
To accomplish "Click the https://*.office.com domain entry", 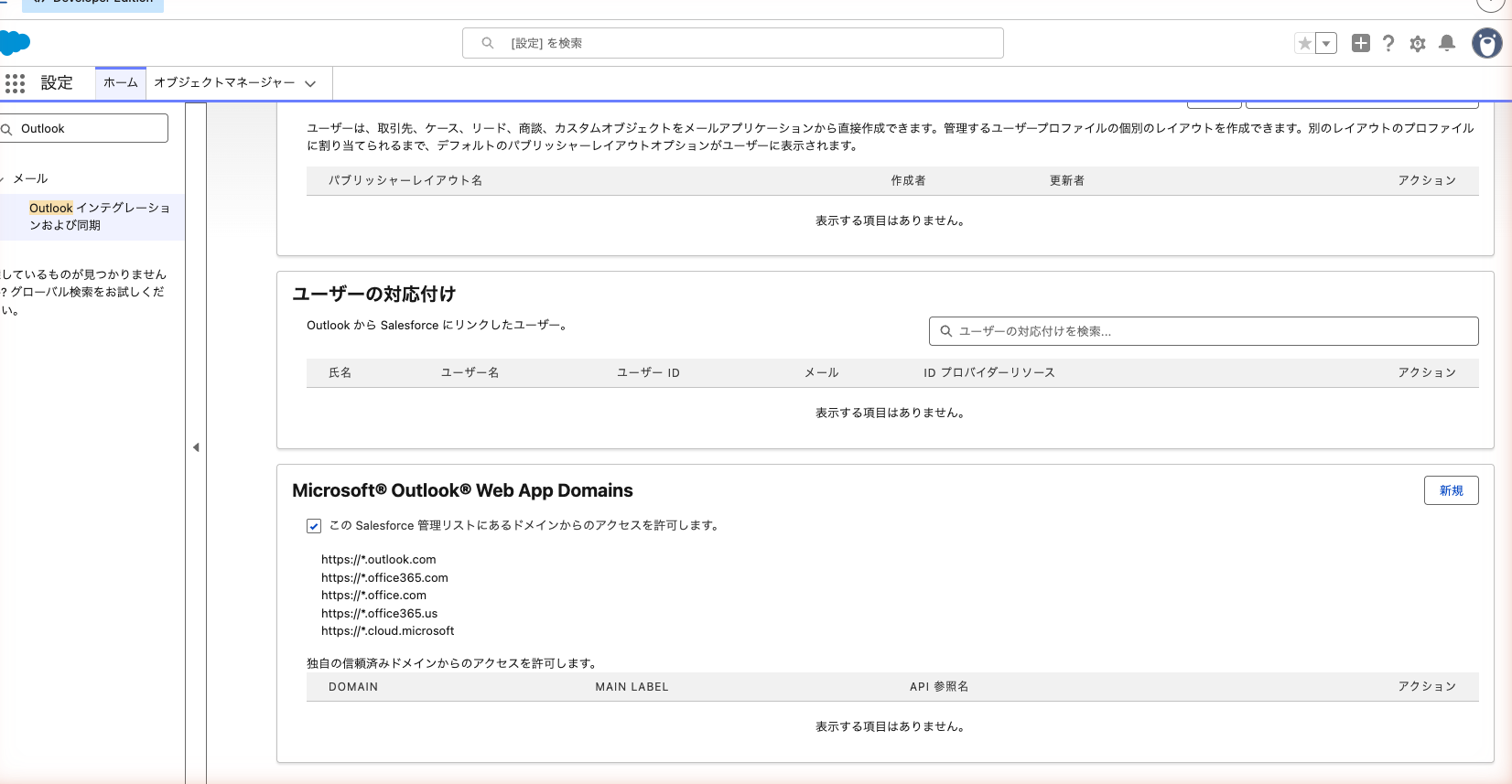I will tap(373, 596).
